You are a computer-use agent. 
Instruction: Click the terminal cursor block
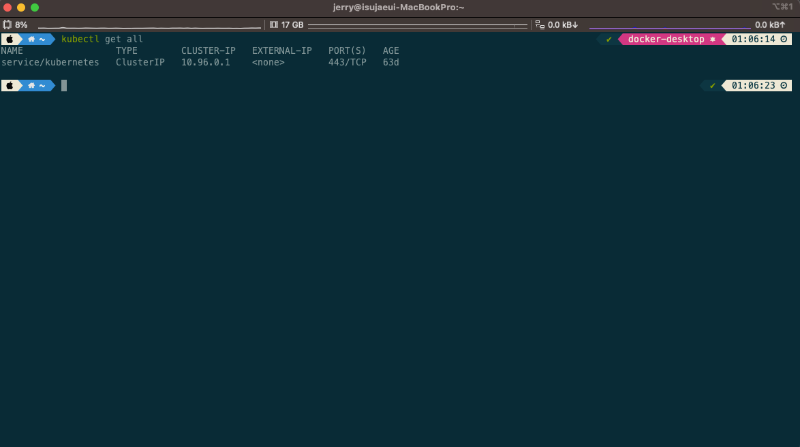coord(64,85)
